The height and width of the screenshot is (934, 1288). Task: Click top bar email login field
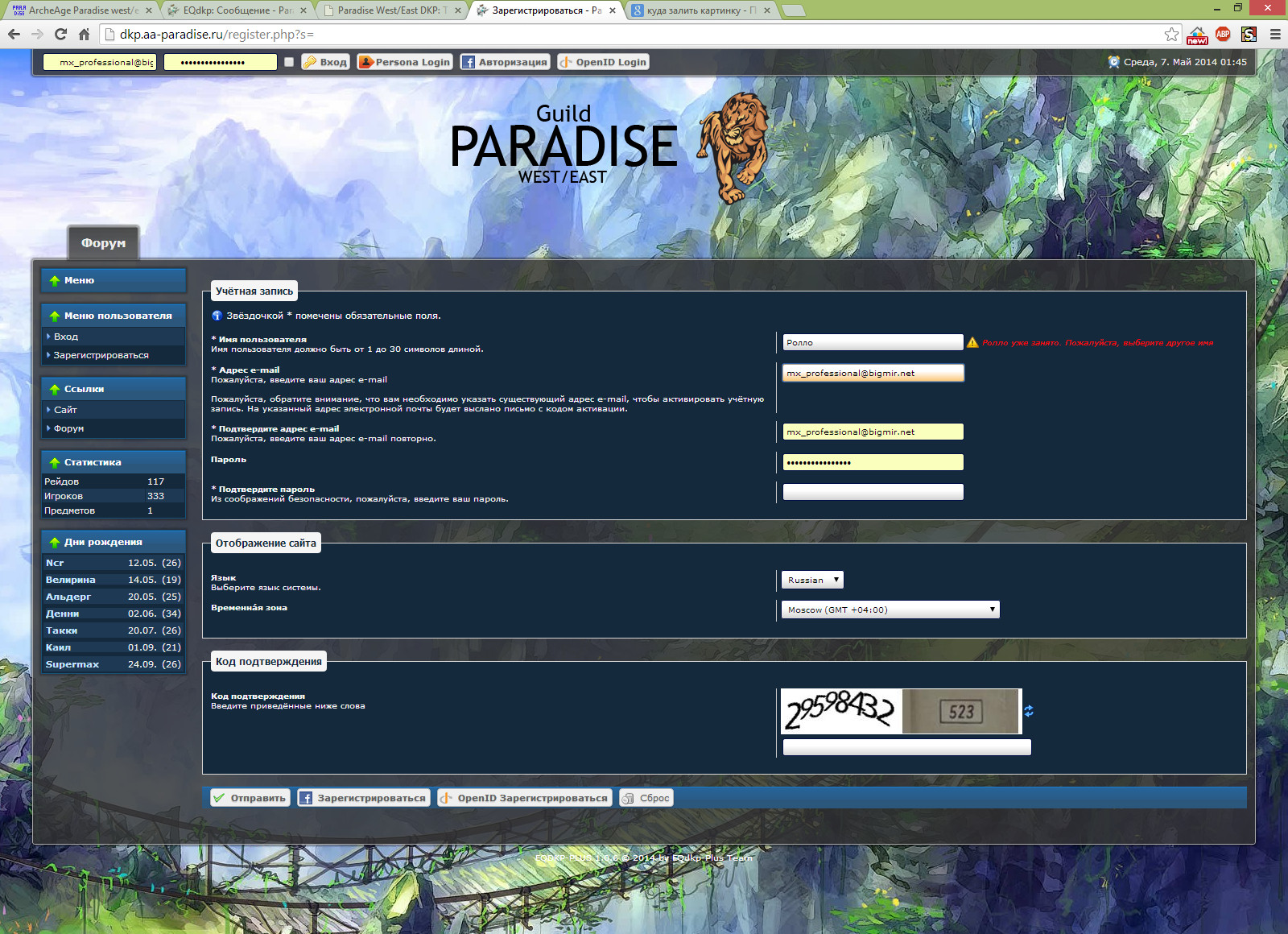(99, 62)
